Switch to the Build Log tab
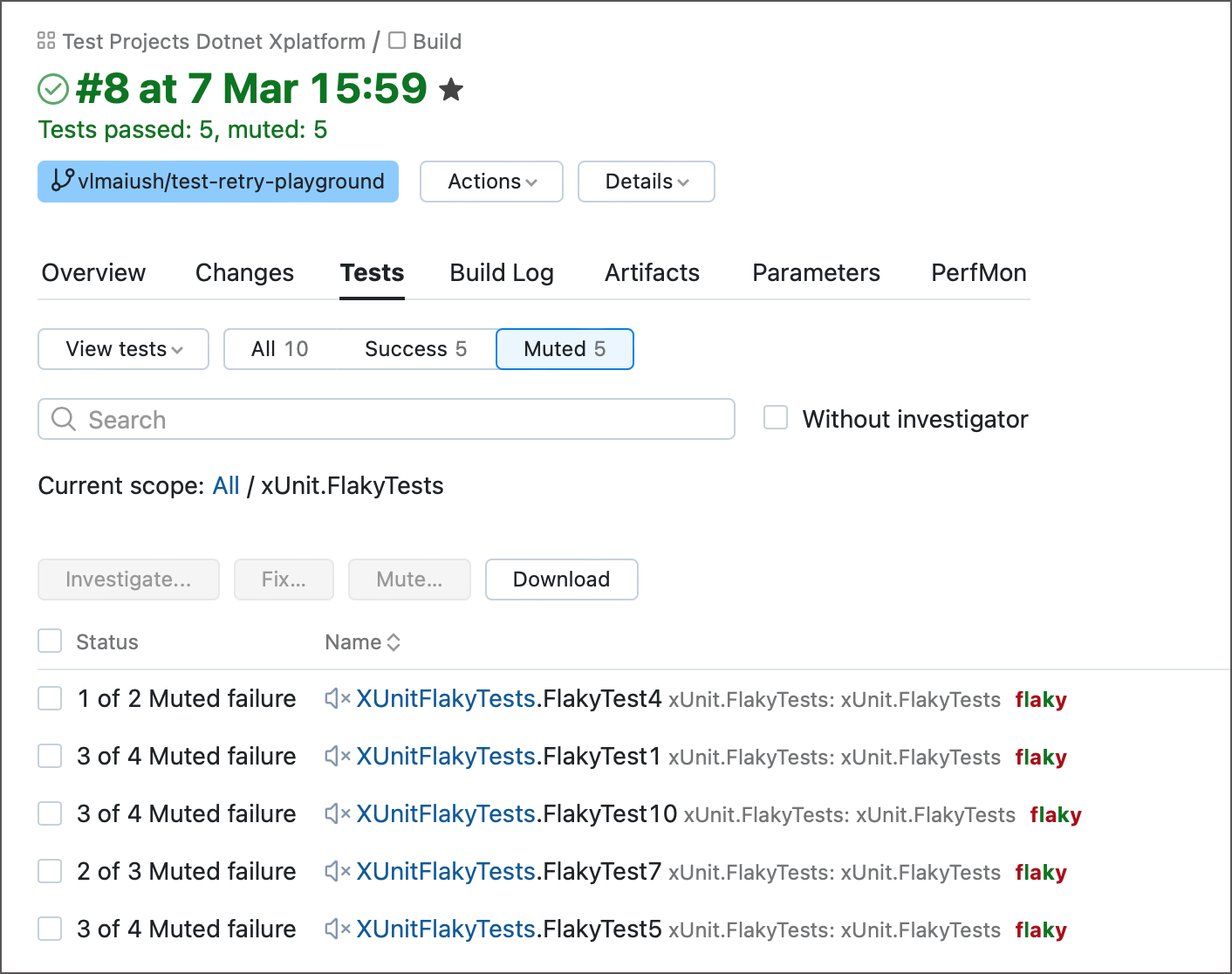This screenshot has height=974, width=1232. pyautogui.click(x=502, y=273)
